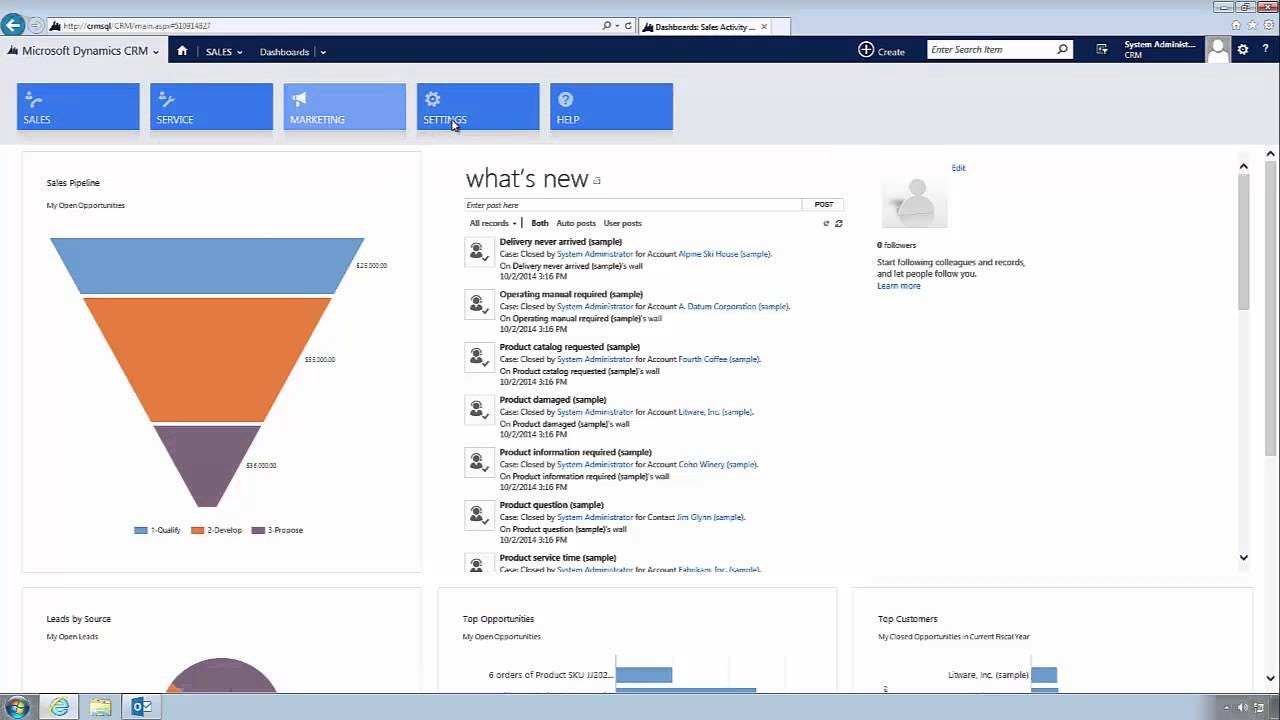Screen dimensions: 1280x720
Task: Click the Create plus icon
Action: tap(866, 50)
